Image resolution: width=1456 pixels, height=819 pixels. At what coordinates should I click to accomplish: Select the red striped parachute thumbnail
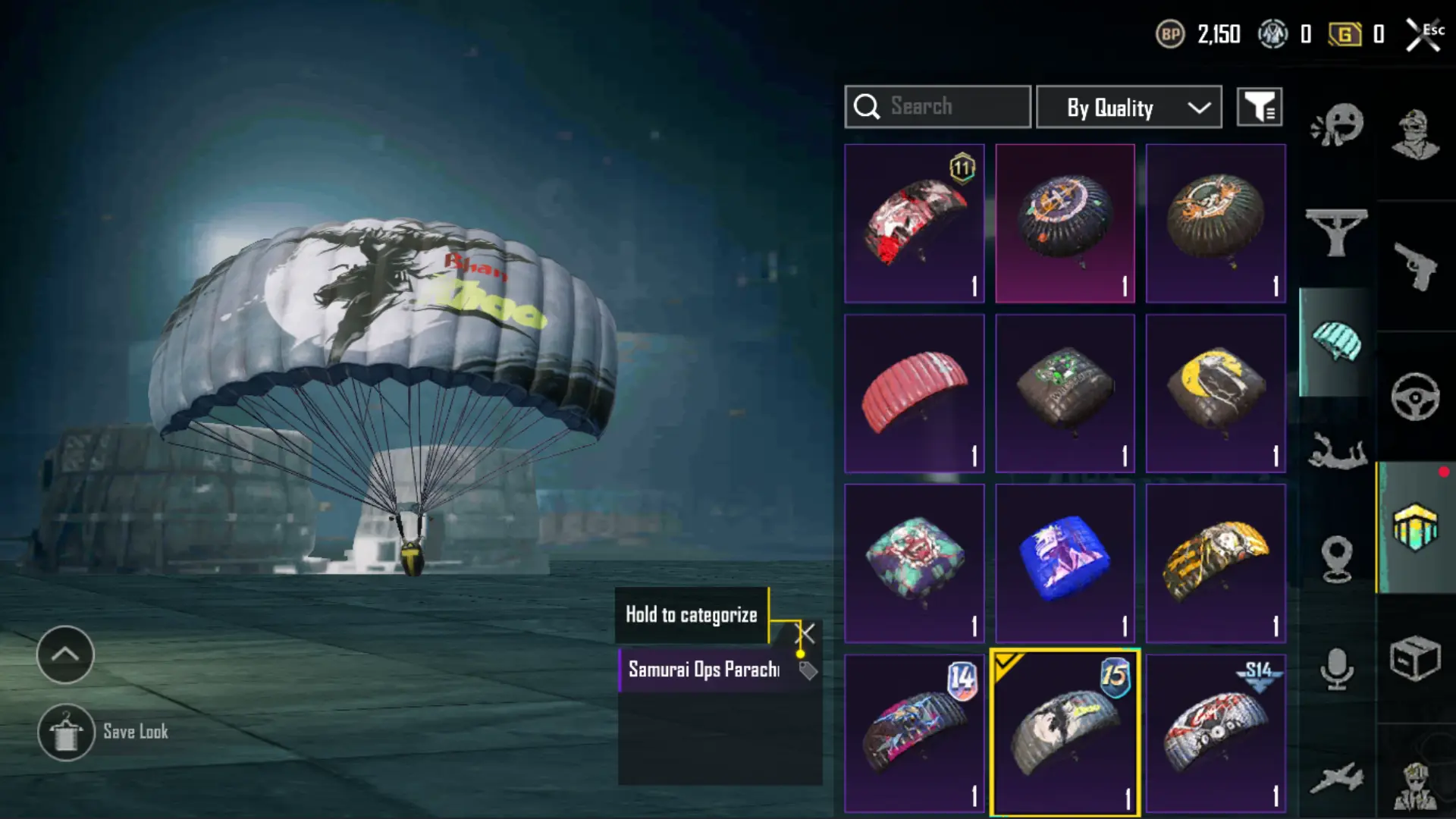[915, 394]
